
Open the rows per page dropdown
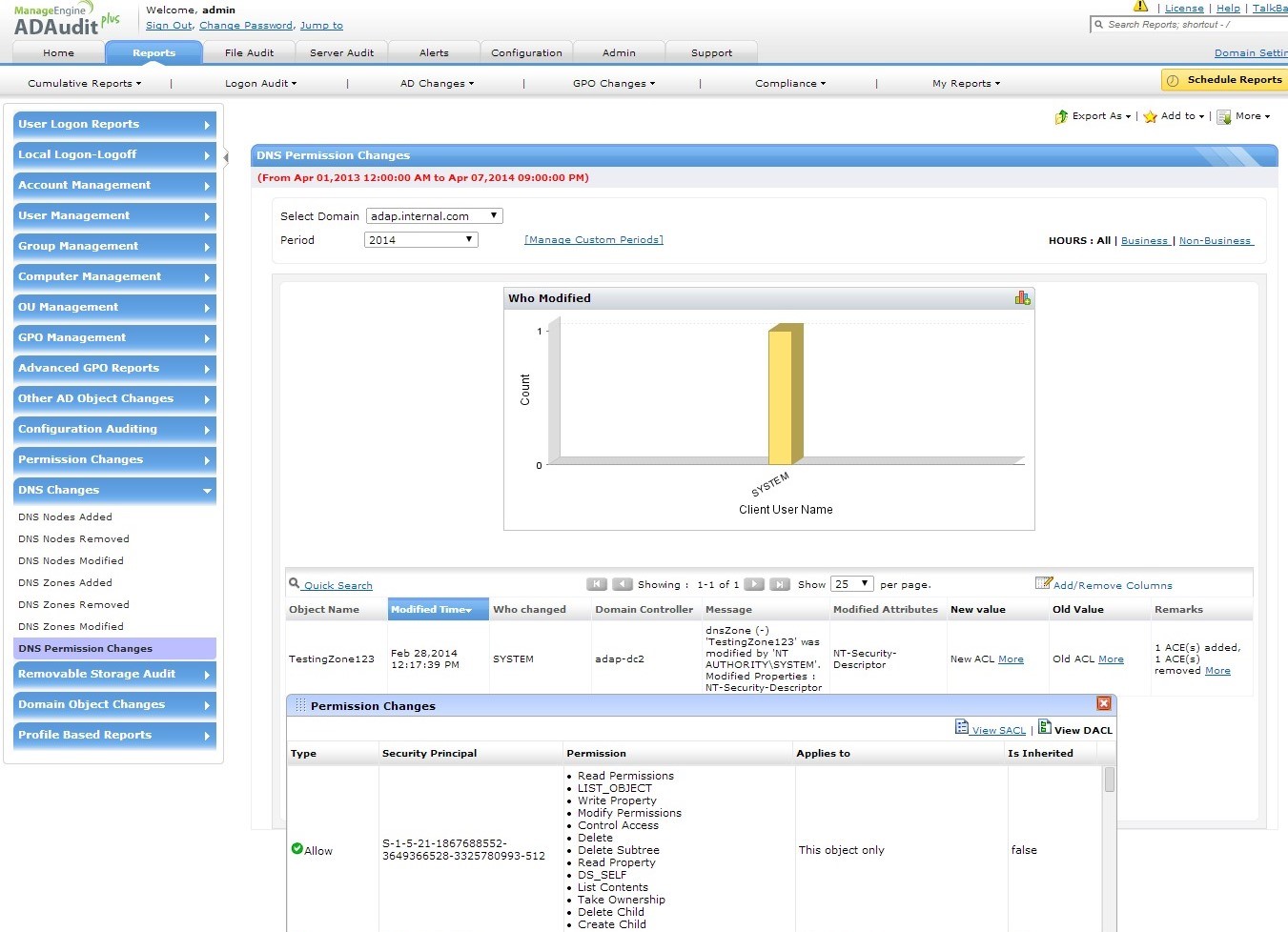pyautogui.click(x=851, y=584)
